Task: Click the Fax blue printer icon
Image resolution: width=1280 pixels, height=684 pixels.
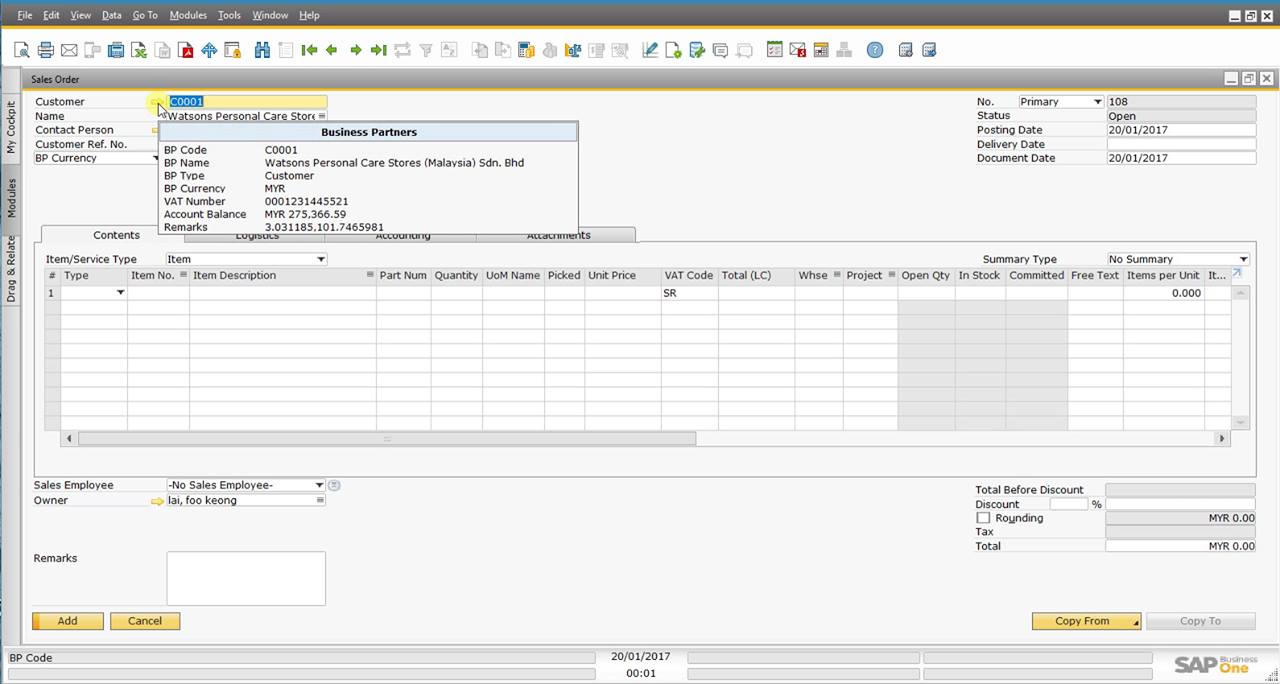Action: click(x=116, y=50)
